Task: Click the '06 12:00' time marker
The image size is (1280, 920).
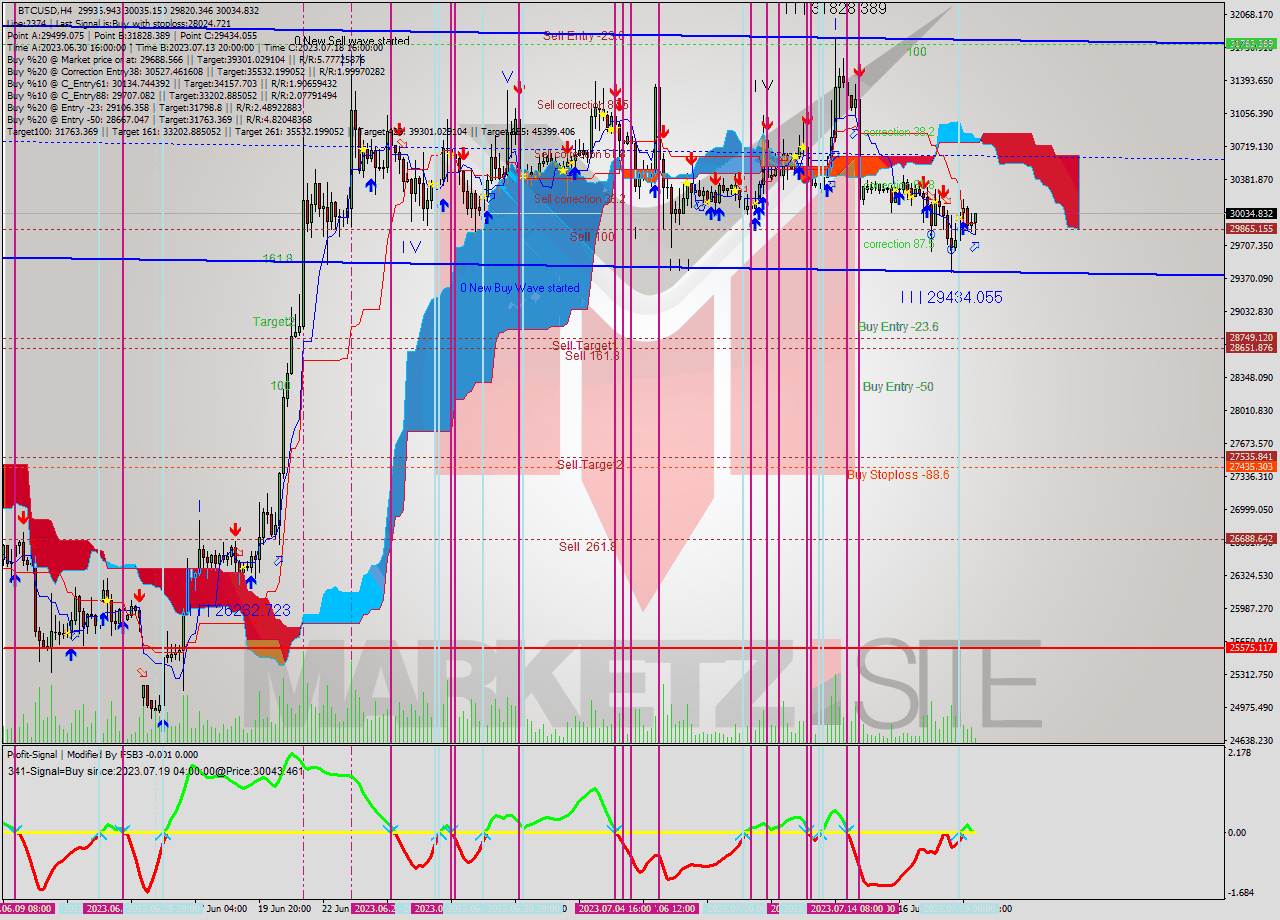Action: click(x=678, y=908)
